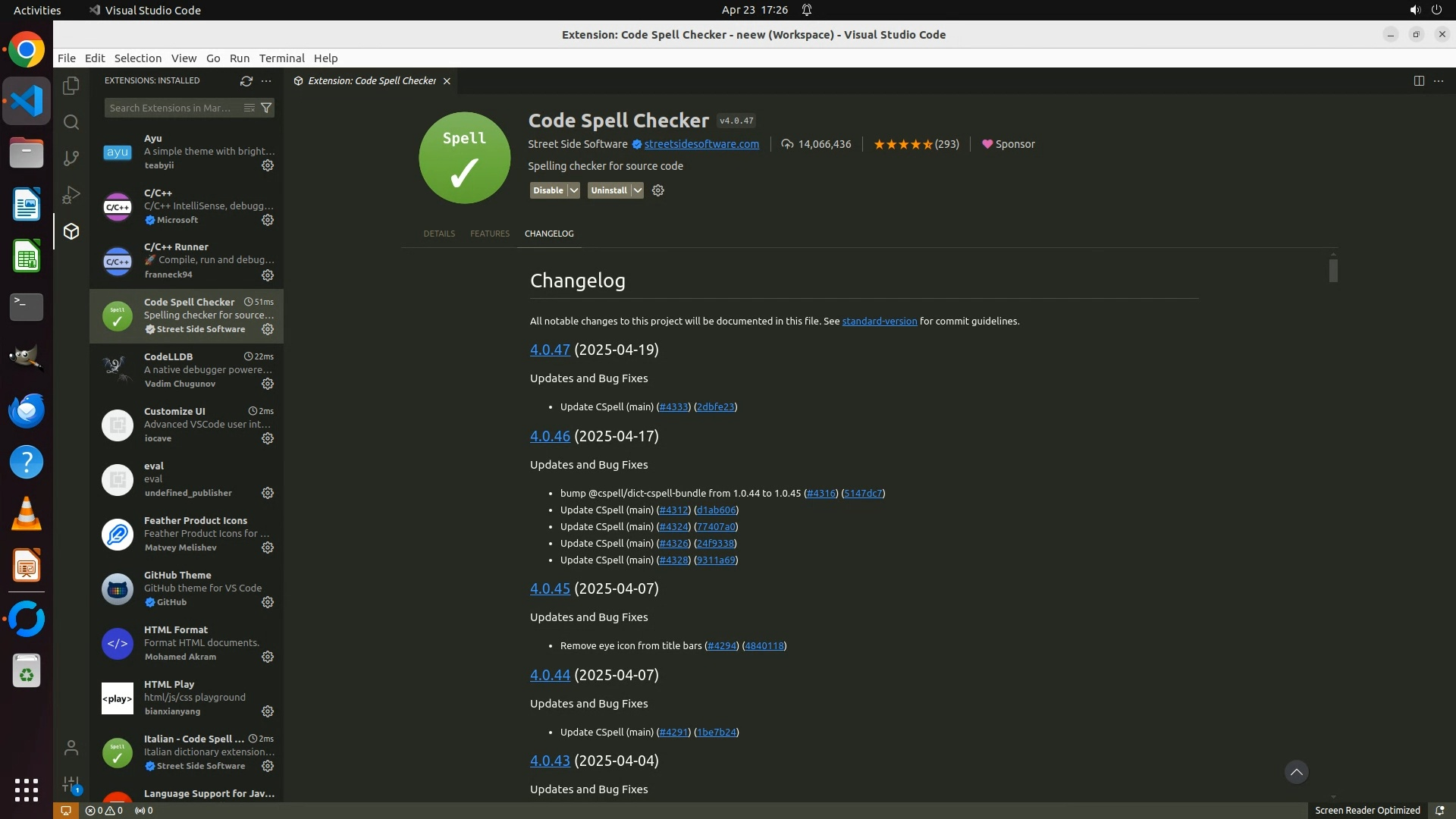Refresh the installed extensions list
This screenshot has width=1456, height=819.
coord(246,80)
